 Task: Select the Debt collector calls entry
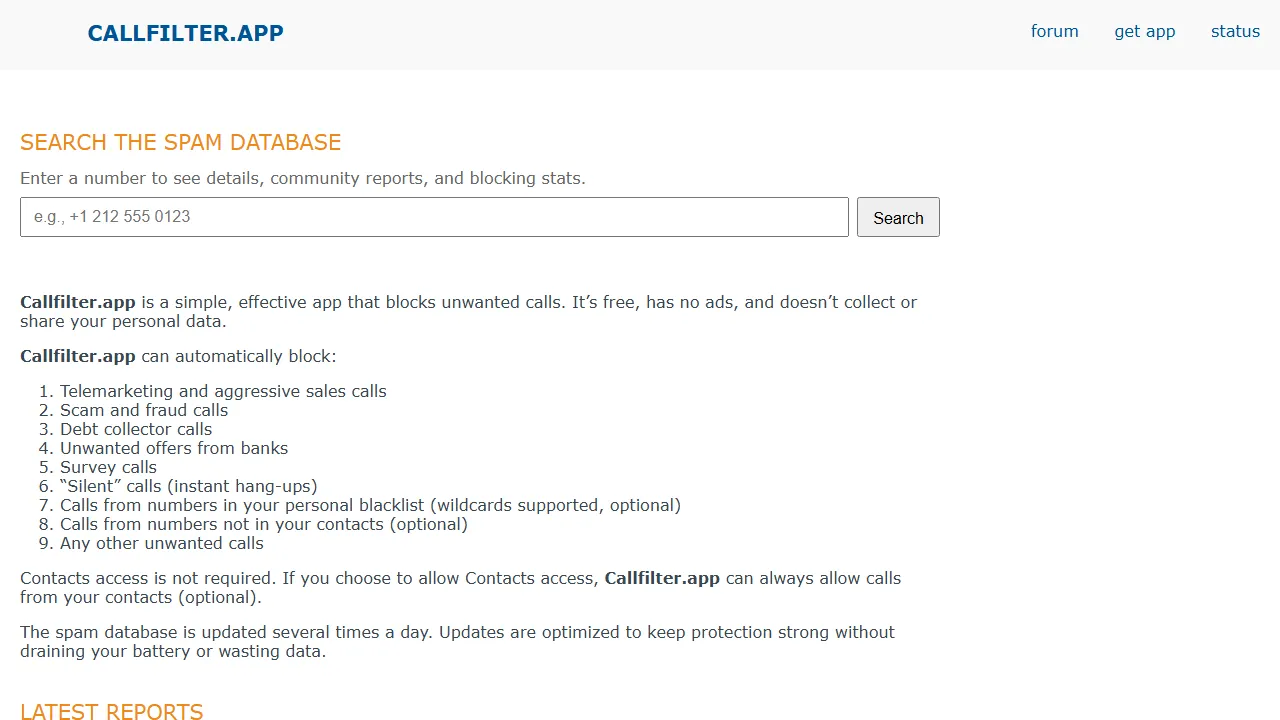pos(136,429)
